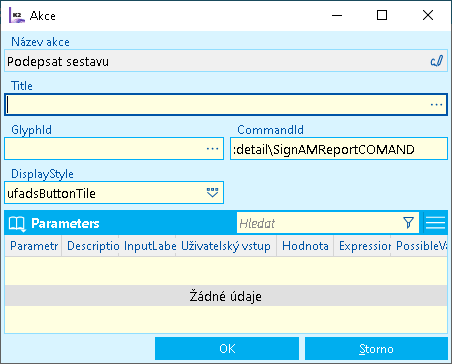Confirm the dialog with OK

coord(227,349)
